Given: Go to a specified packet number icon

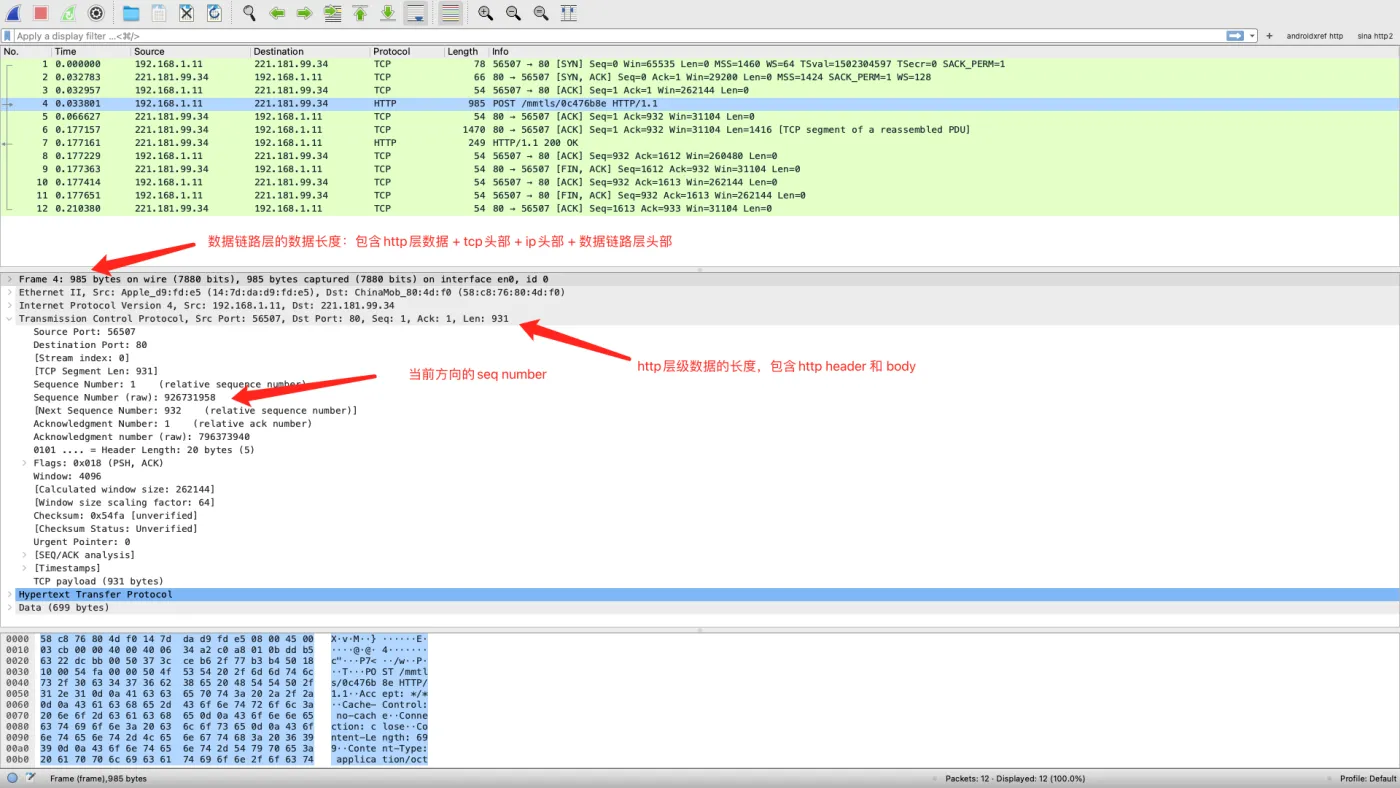Looking at the screenshot, I should 333,13.
